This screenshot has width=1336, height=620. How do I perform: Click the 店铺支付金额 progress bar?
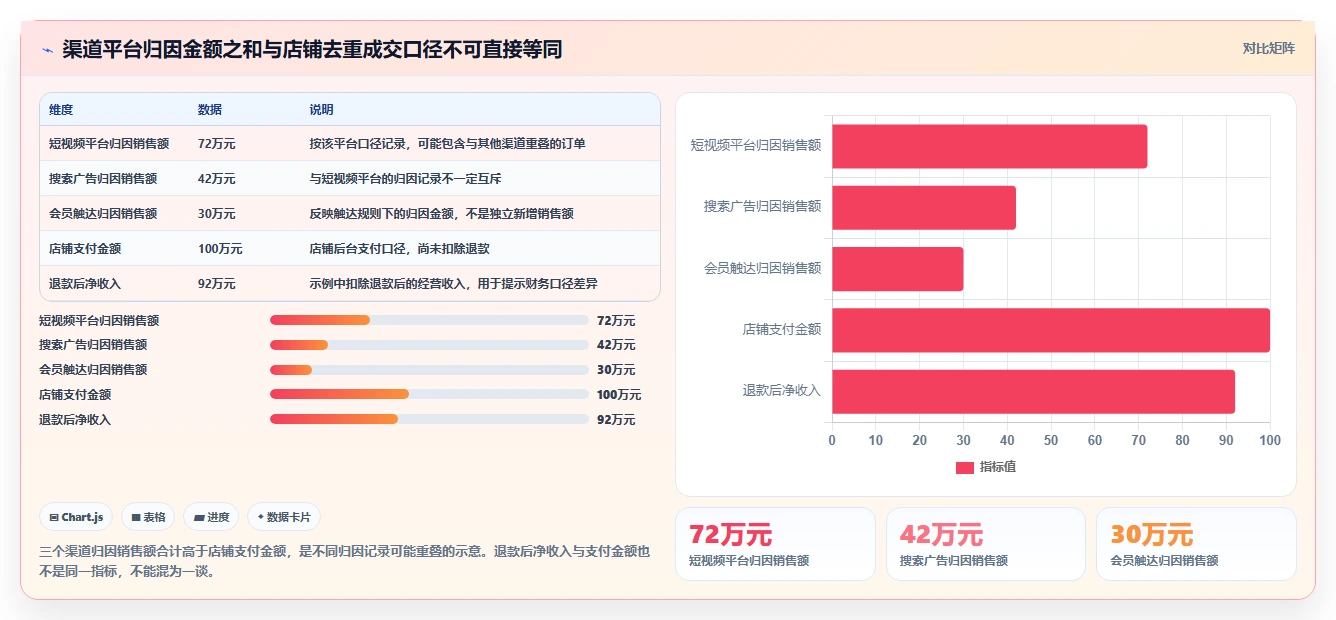click(x=429, y=394)
